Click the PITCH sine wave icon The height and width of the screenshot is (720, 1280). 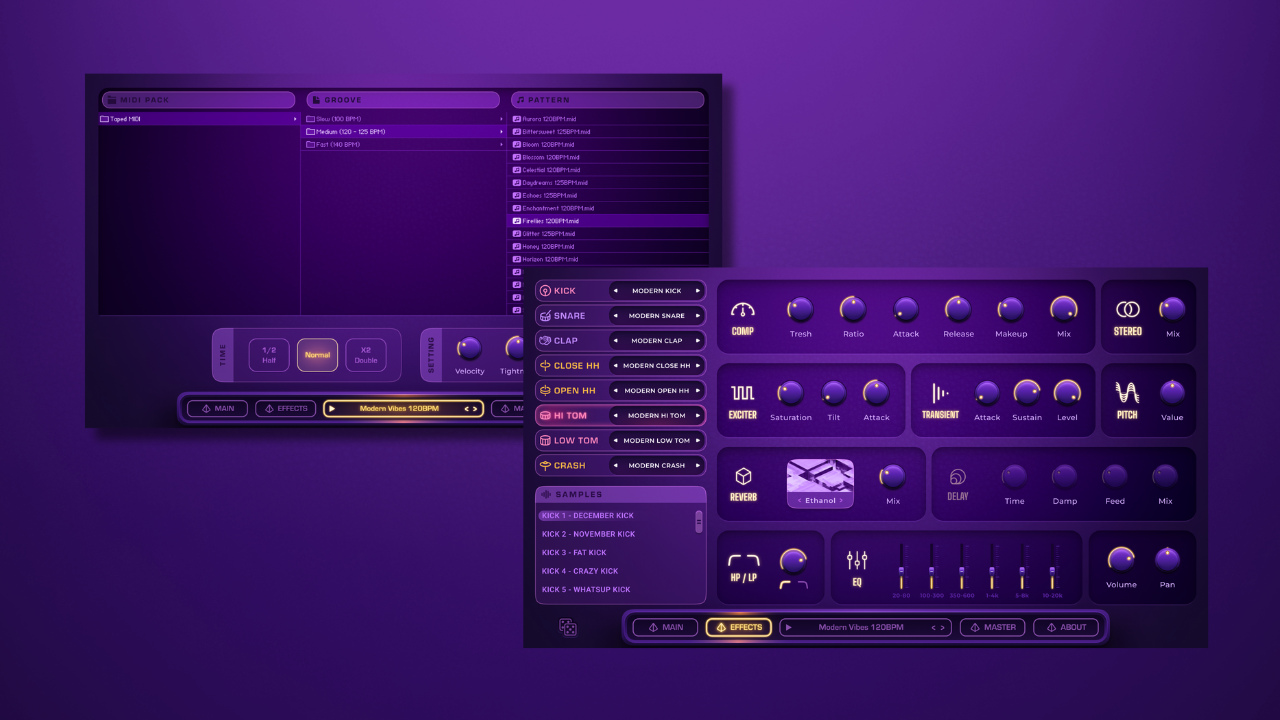pyautogui.click(x=1127, y=392)
